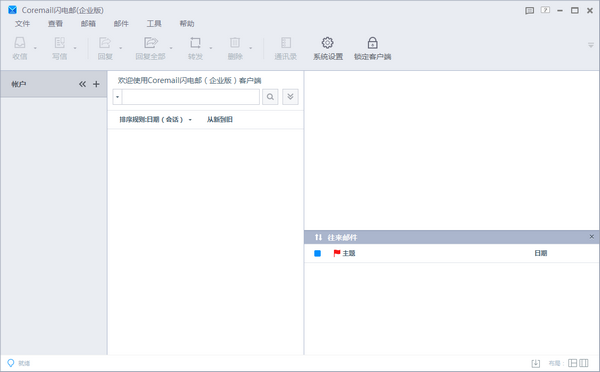The height and width of the screenshot is (372, 600).
Task: Click the 删除 delete icon
Action: pos(235,42)
